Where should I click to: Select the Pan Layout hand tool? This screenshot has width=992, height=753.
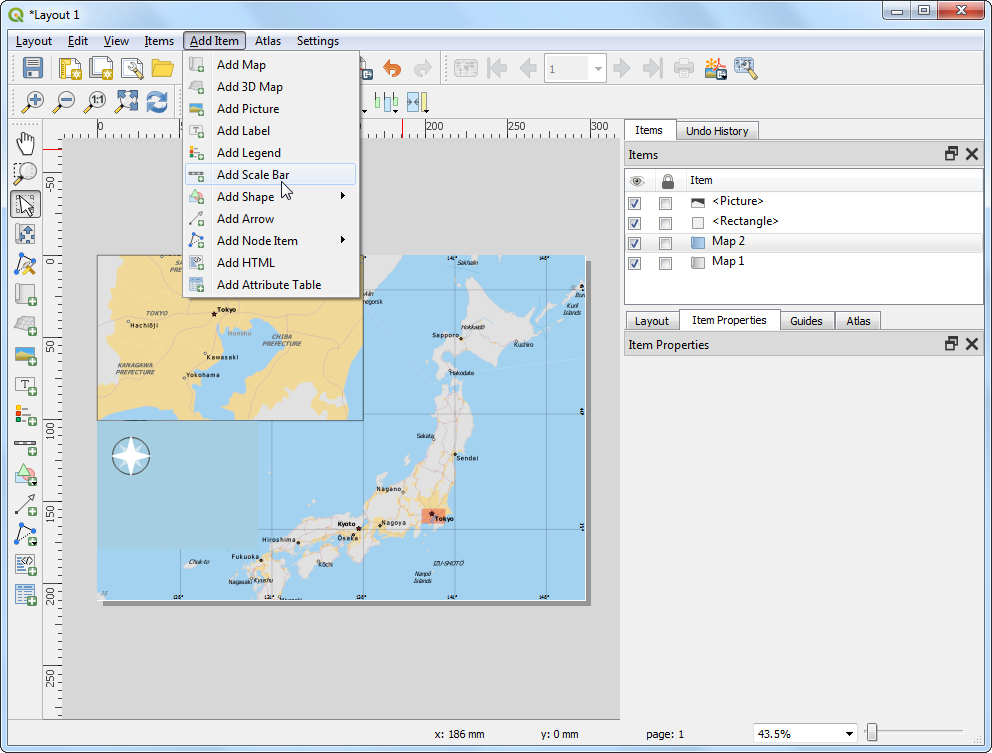click(x=26, y=144)
